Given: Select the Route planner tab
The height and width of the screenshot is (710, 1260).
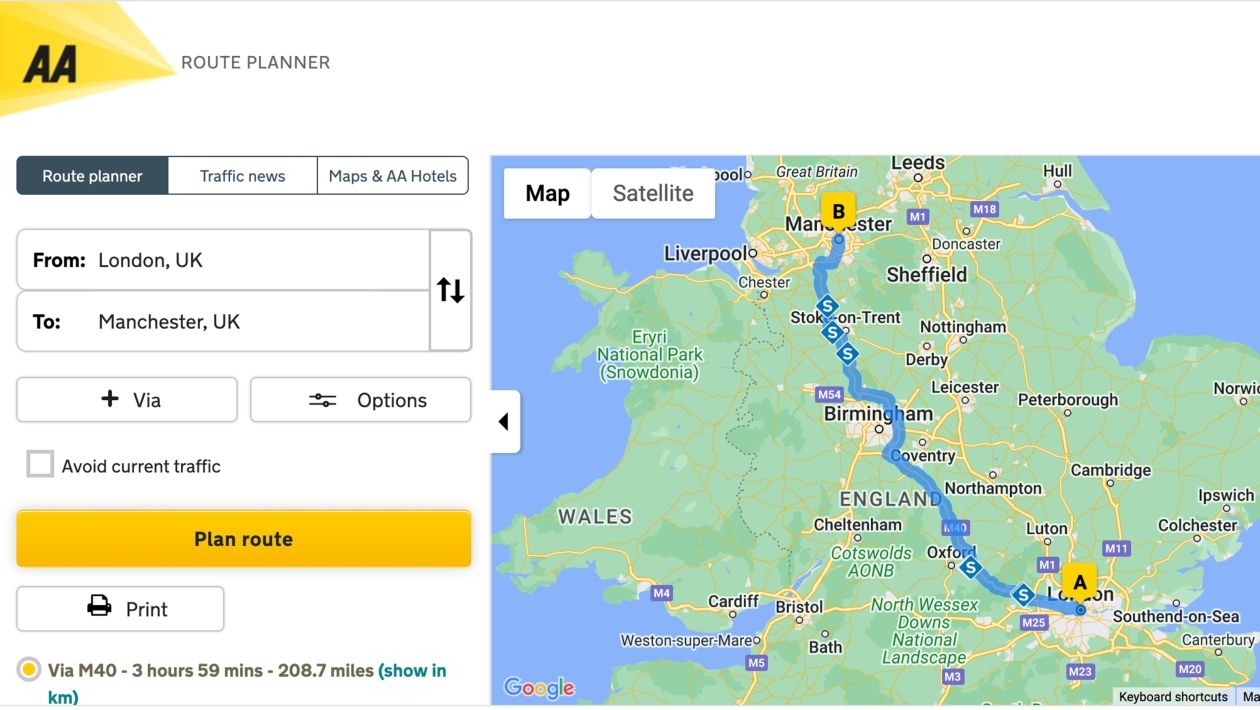Looking at the screenshot, I should (92, 175).
